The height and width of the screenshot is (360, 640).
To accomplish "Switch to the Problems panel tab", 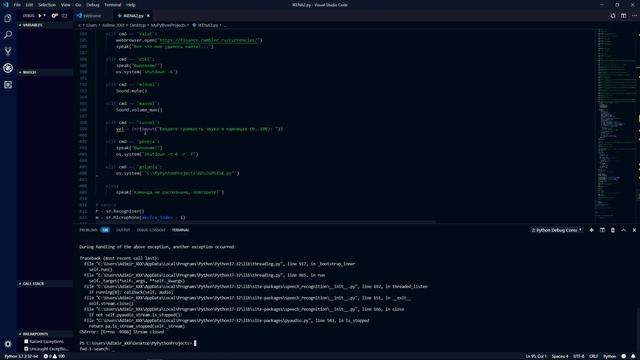I will point(88,230).
